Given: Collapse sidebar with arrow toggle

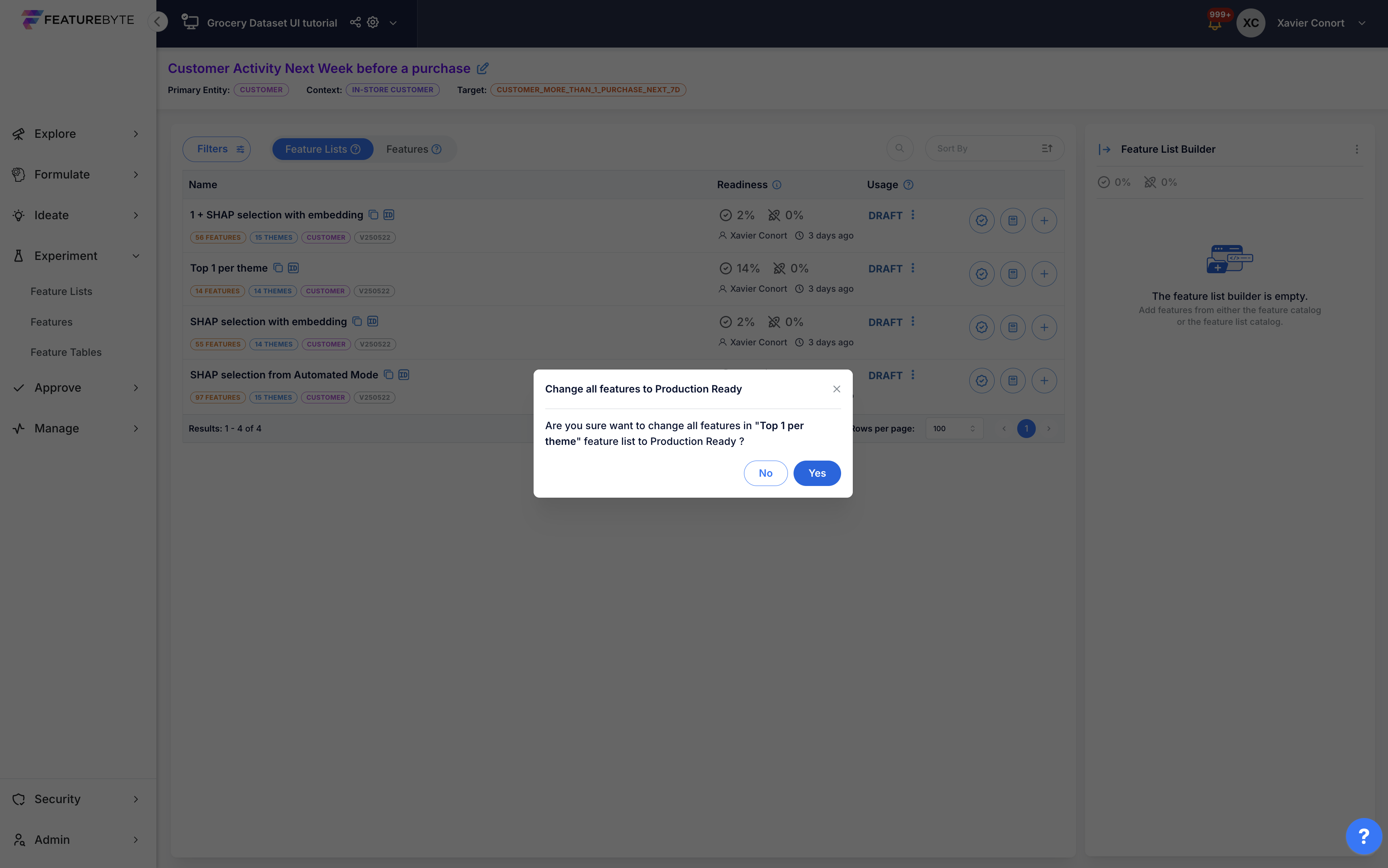Looking at the screenshot, I should click(157, 22).
